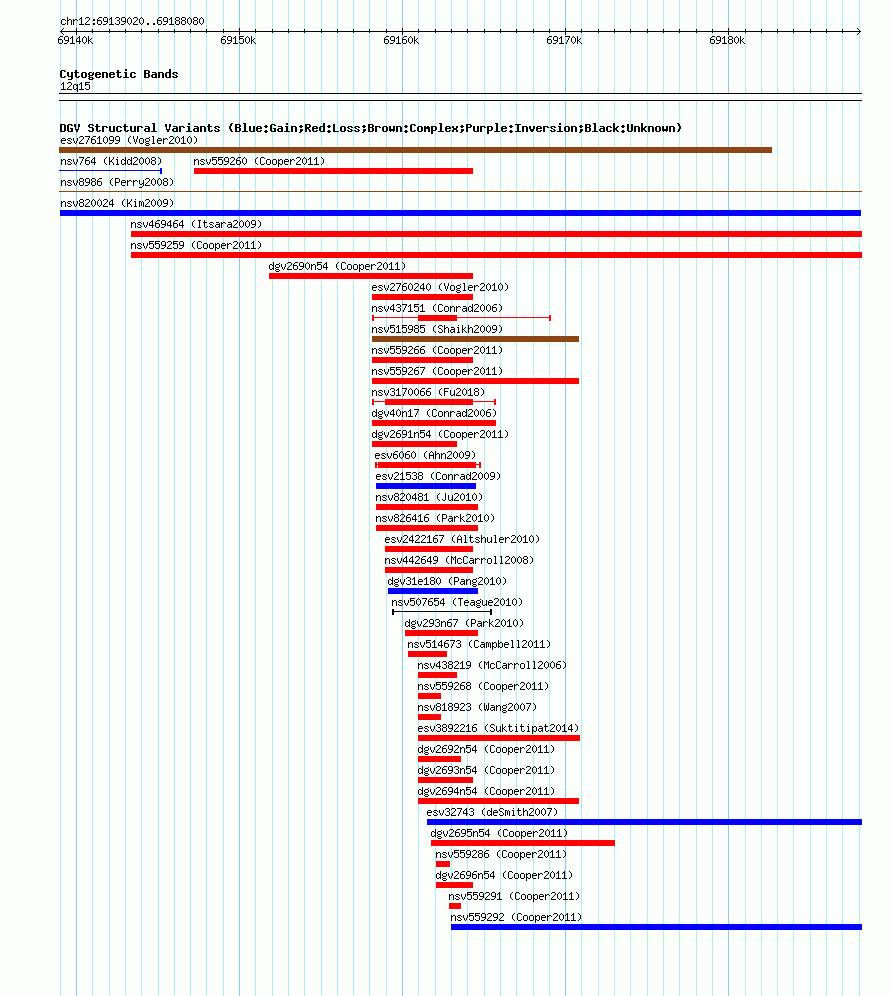Click nsv559292 (Cooper2011) label

point(516,917)
